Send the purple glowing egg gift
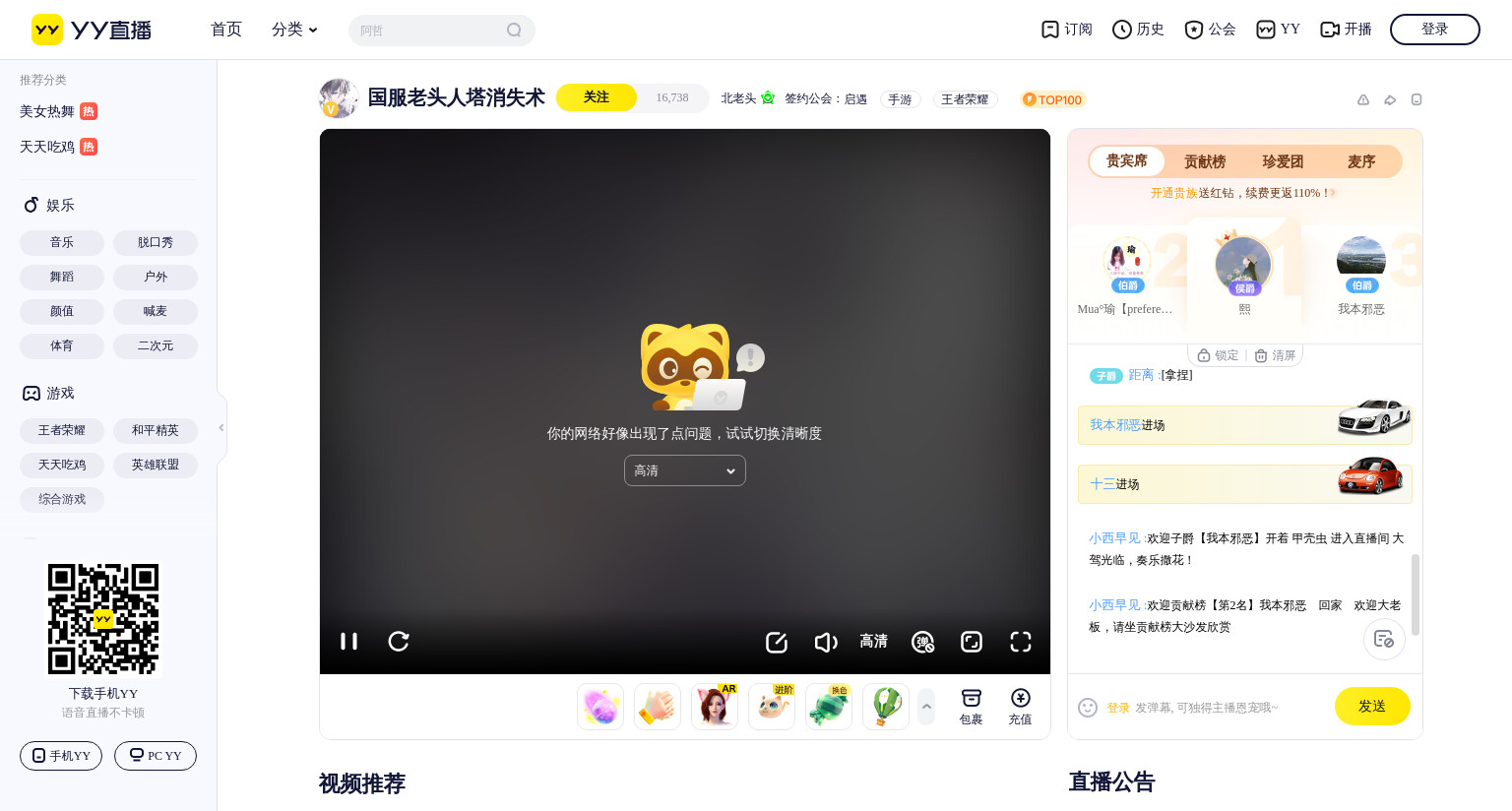Screen dimensions: 1512x811 click(x=600, y=707)
